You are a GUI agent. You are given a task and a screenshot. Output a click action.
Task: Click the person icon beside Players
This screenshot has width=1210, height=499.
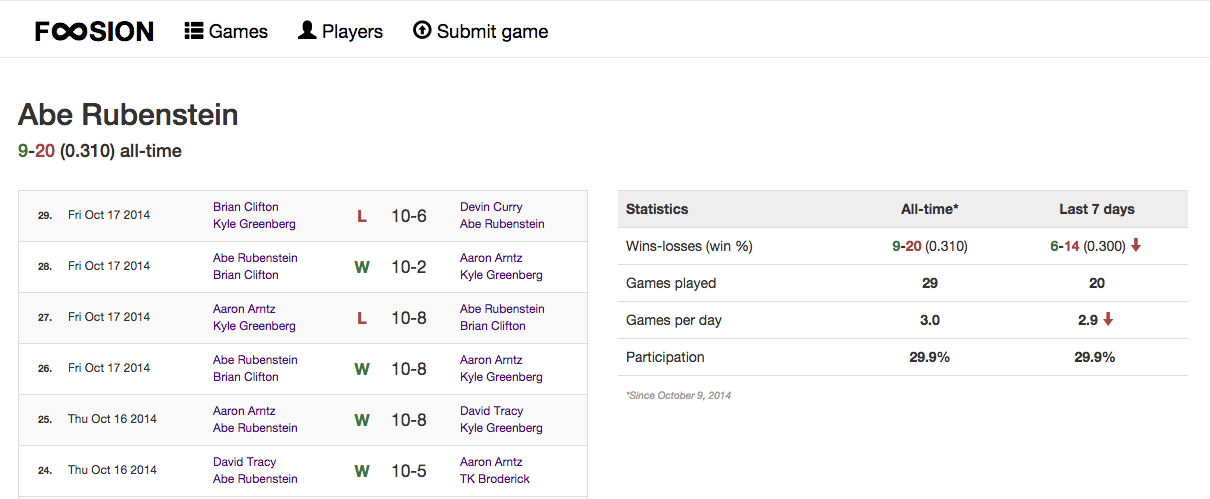(307, 31)
